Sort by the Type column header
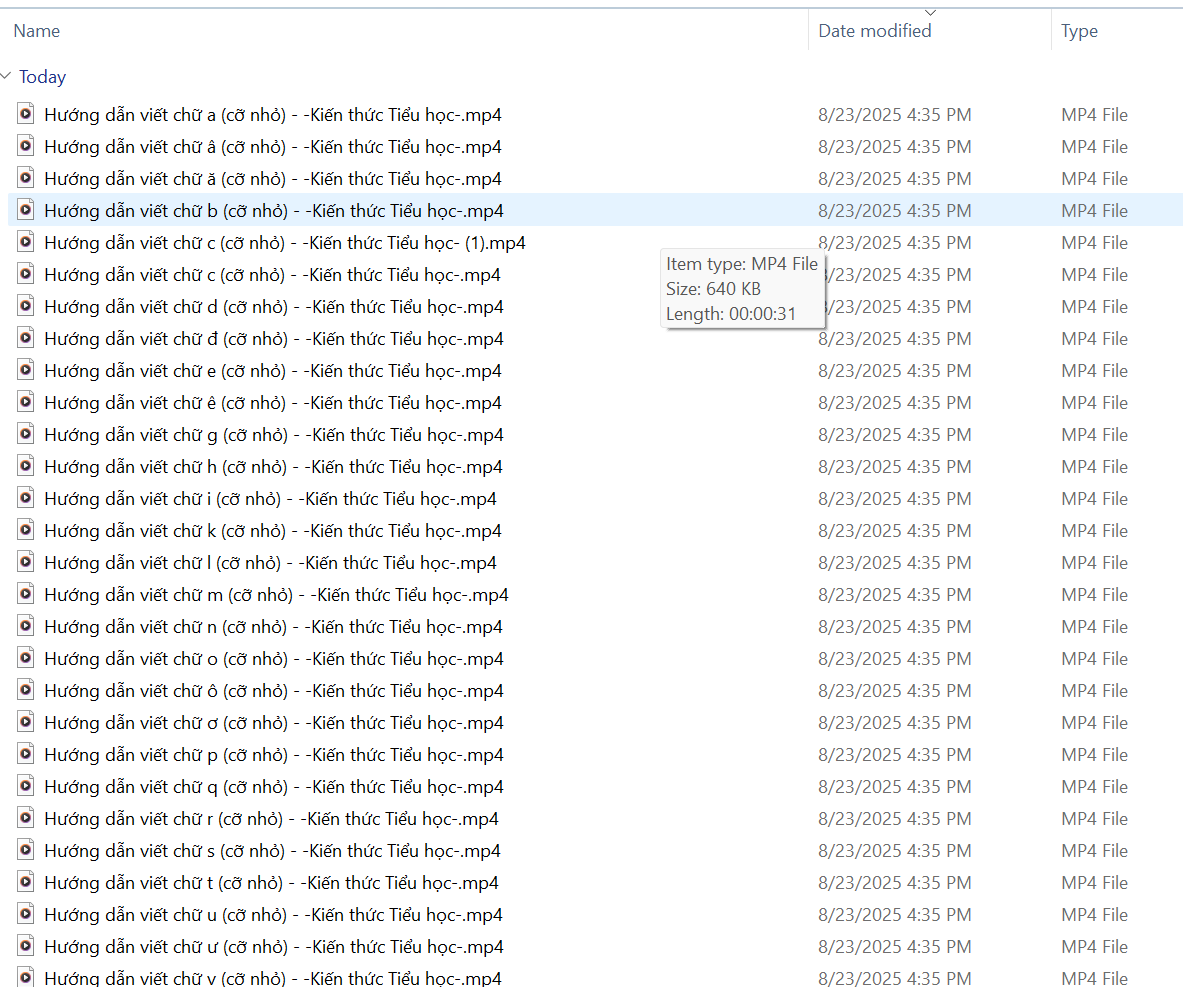 1079,31
